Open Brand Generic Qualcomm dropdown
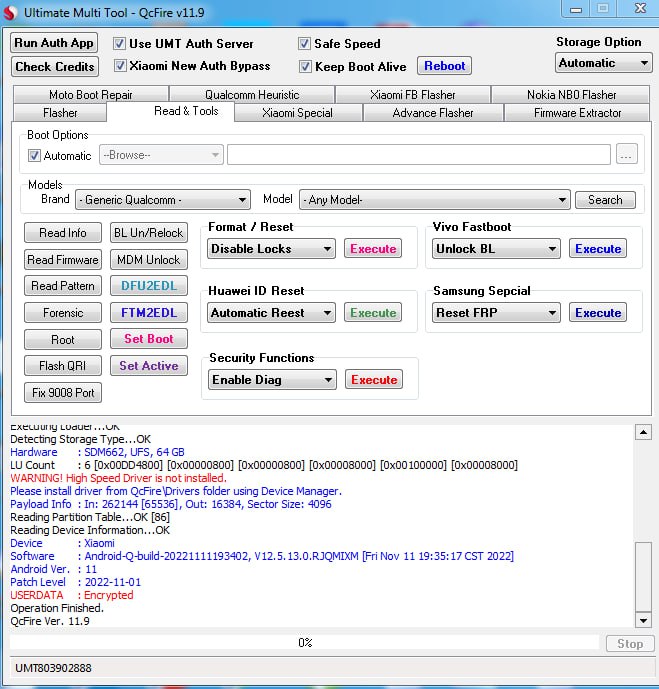 (163, 200)
